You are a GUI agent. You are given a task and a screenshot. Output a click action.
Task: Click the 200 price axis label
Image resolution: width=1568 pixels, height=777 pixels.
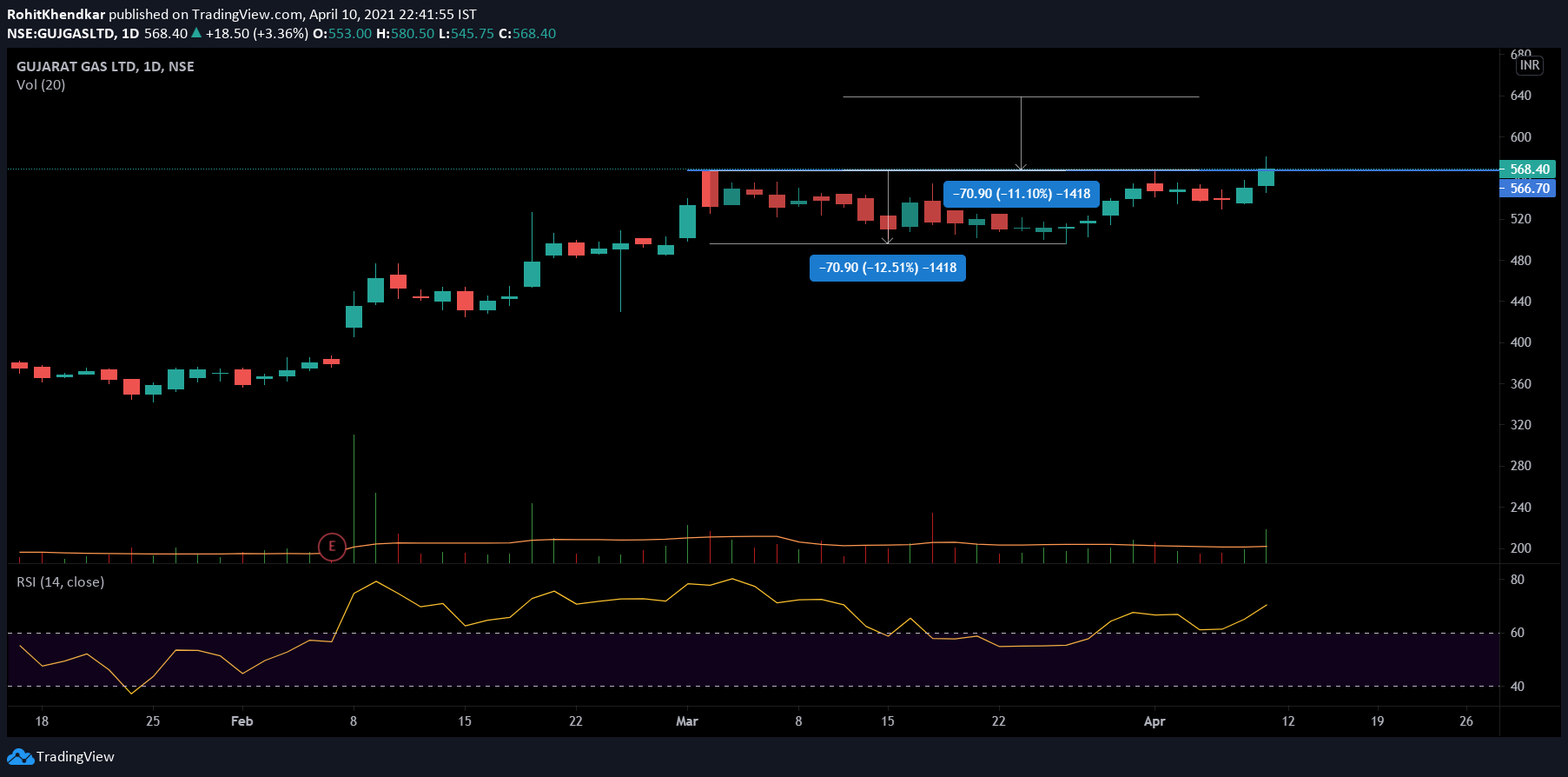[1521, 548]
